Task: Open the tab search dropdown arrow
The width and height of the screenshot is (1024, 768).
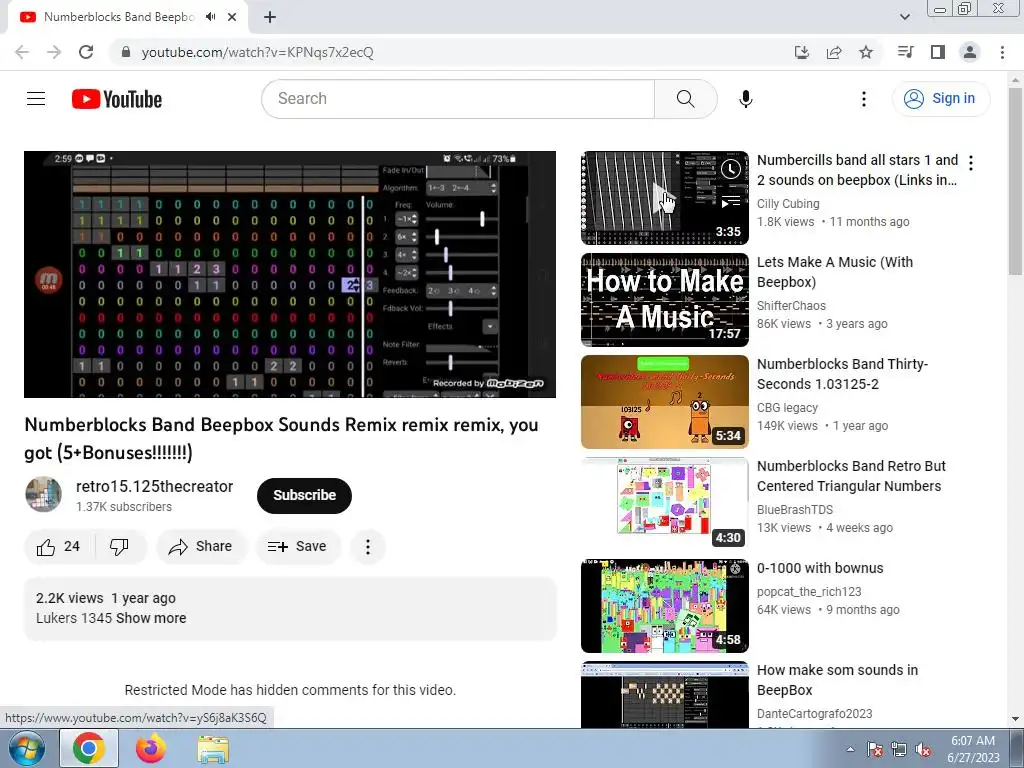Action: (x=905, y=17)
